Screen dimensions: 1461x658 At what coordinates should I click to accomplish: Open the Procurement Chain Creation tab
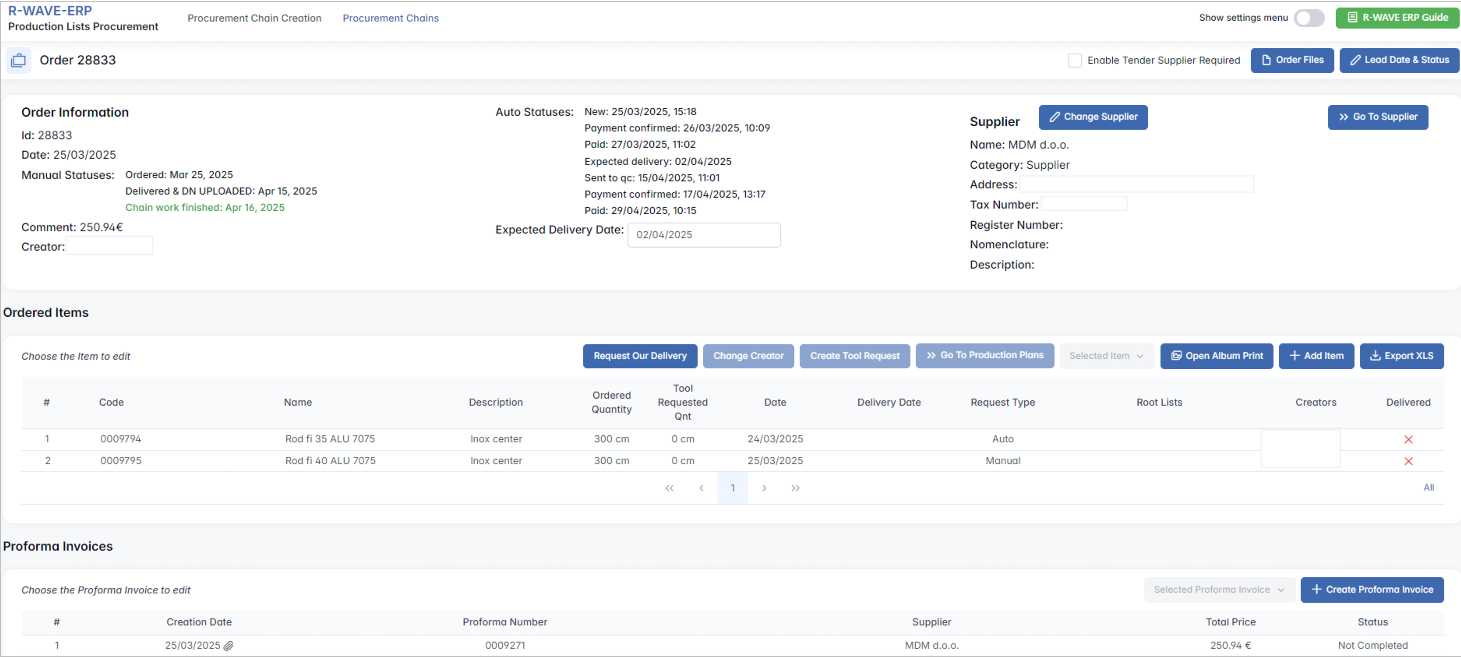(x=254, y=18)
